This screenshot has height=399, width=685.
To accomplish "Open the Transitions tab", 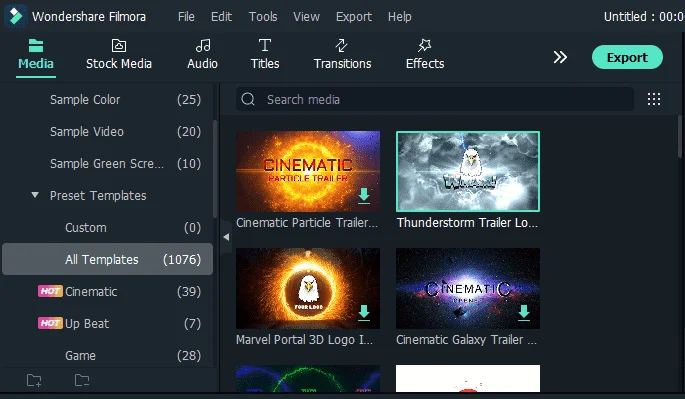I will [342, 55].
